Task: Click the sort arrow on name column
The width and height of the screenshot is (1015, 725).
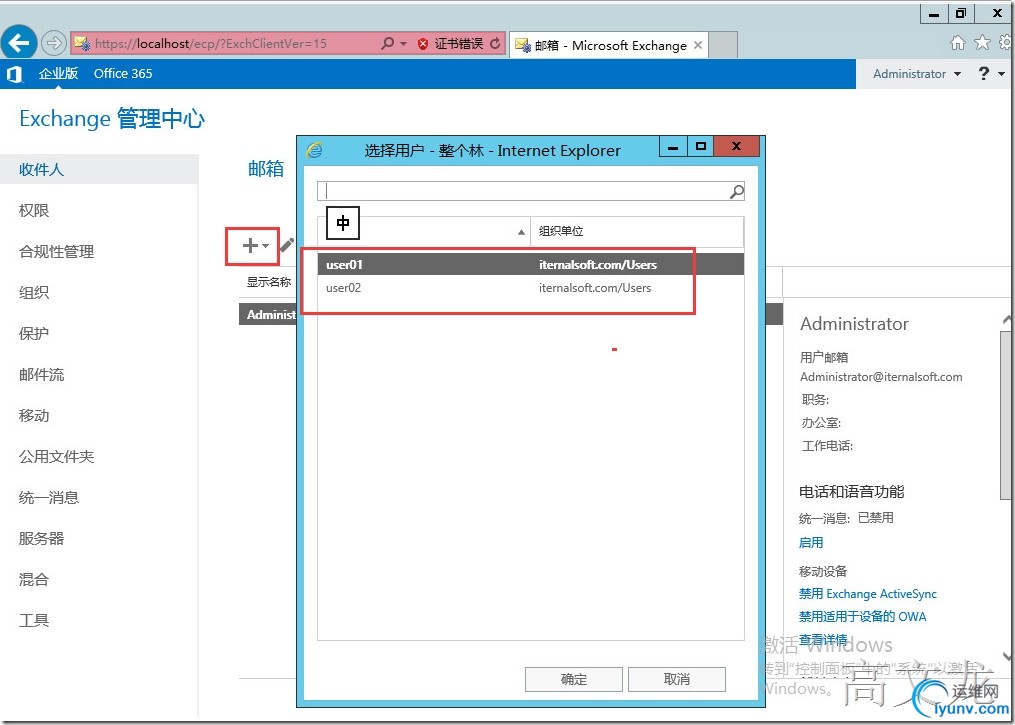Action: point(521,232)
